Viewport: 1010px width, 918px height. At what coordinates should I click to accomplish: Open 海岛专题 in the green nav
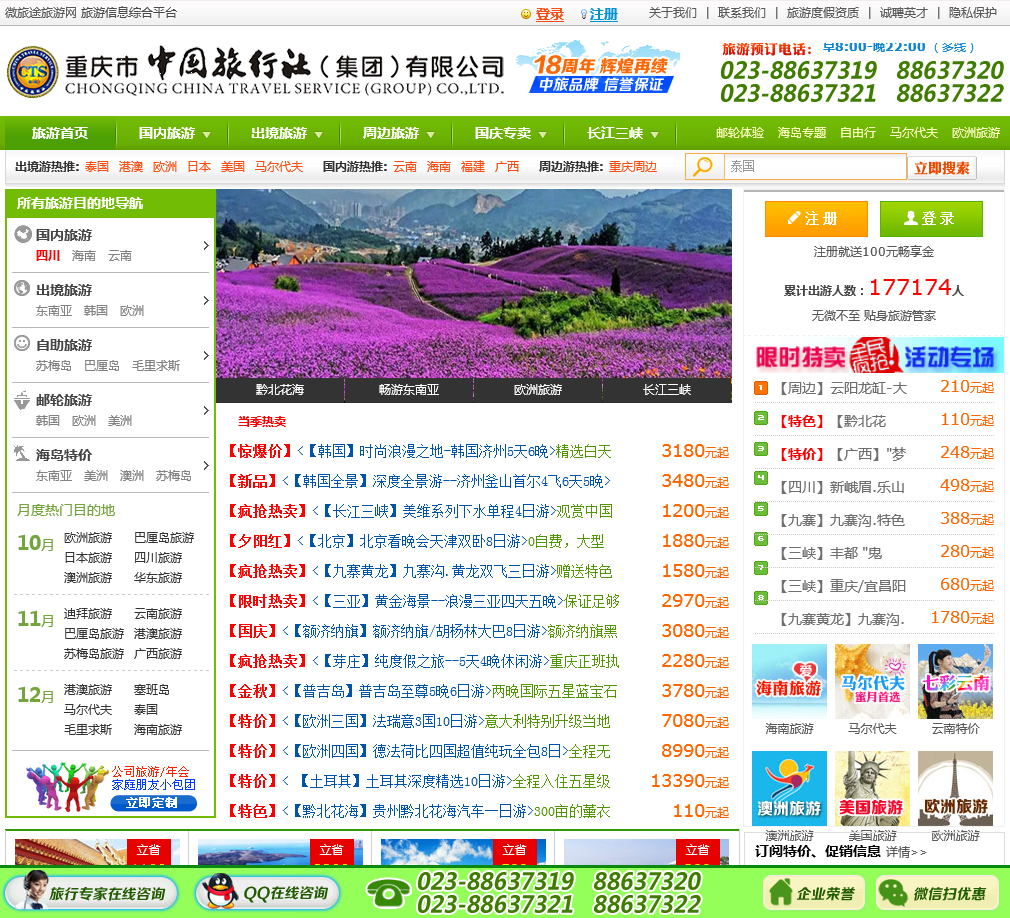(x=801, y=133)
